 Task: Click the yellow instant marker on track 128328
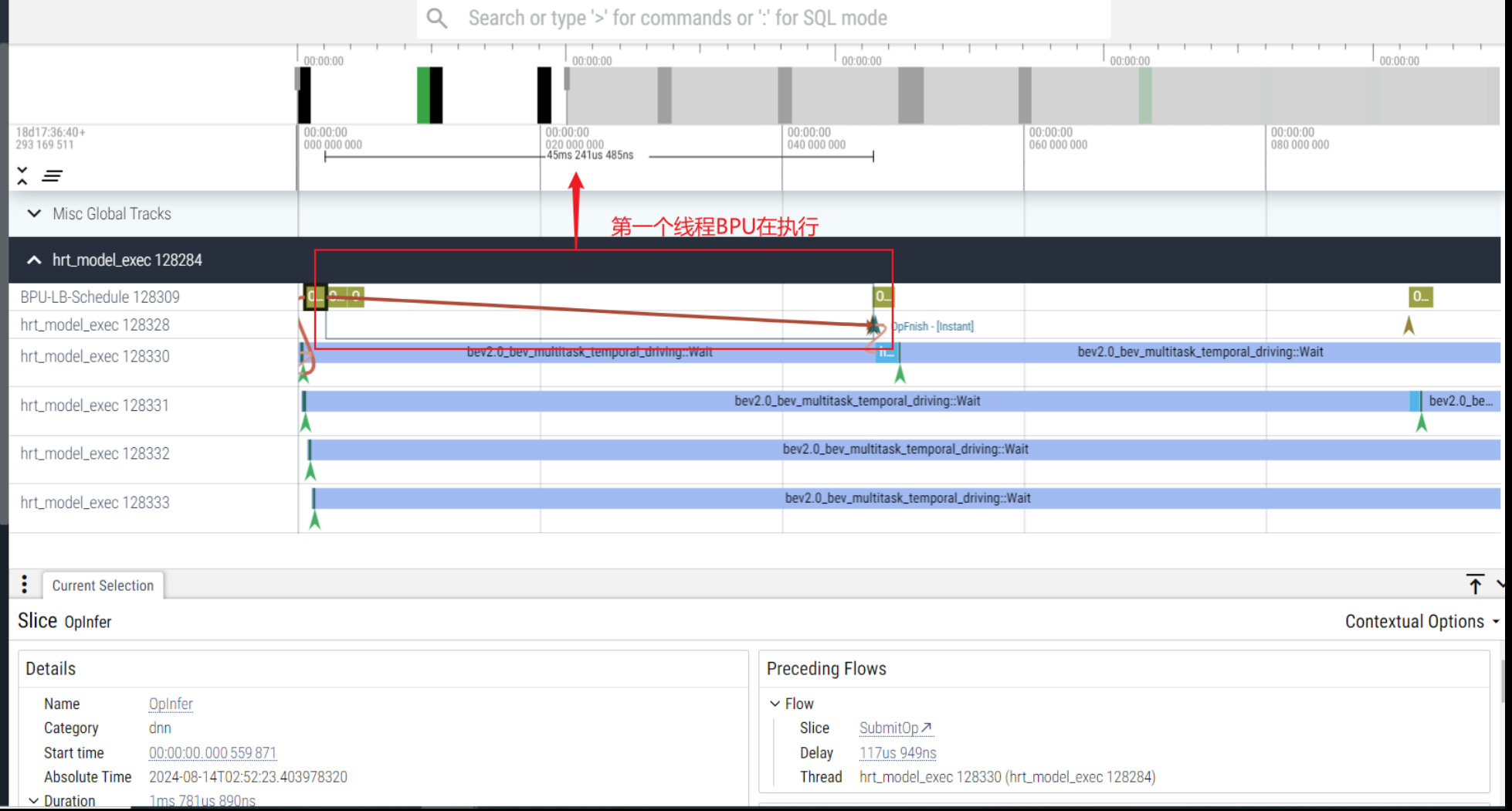1409,326
